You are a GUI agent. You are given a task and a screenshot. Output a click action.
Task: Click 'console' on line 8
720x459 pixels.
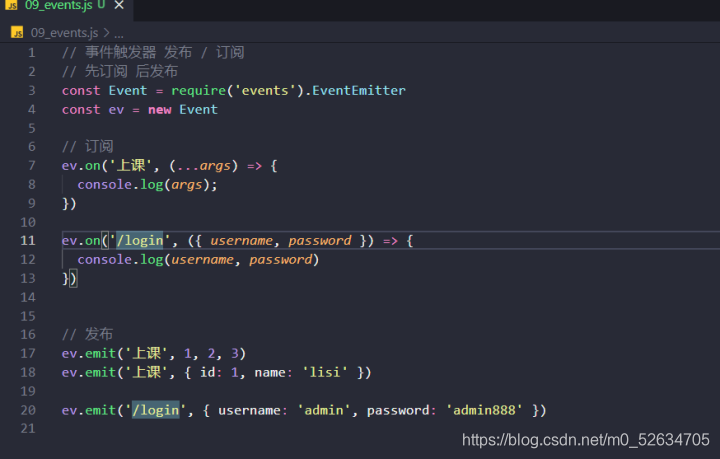click(105, 185)
